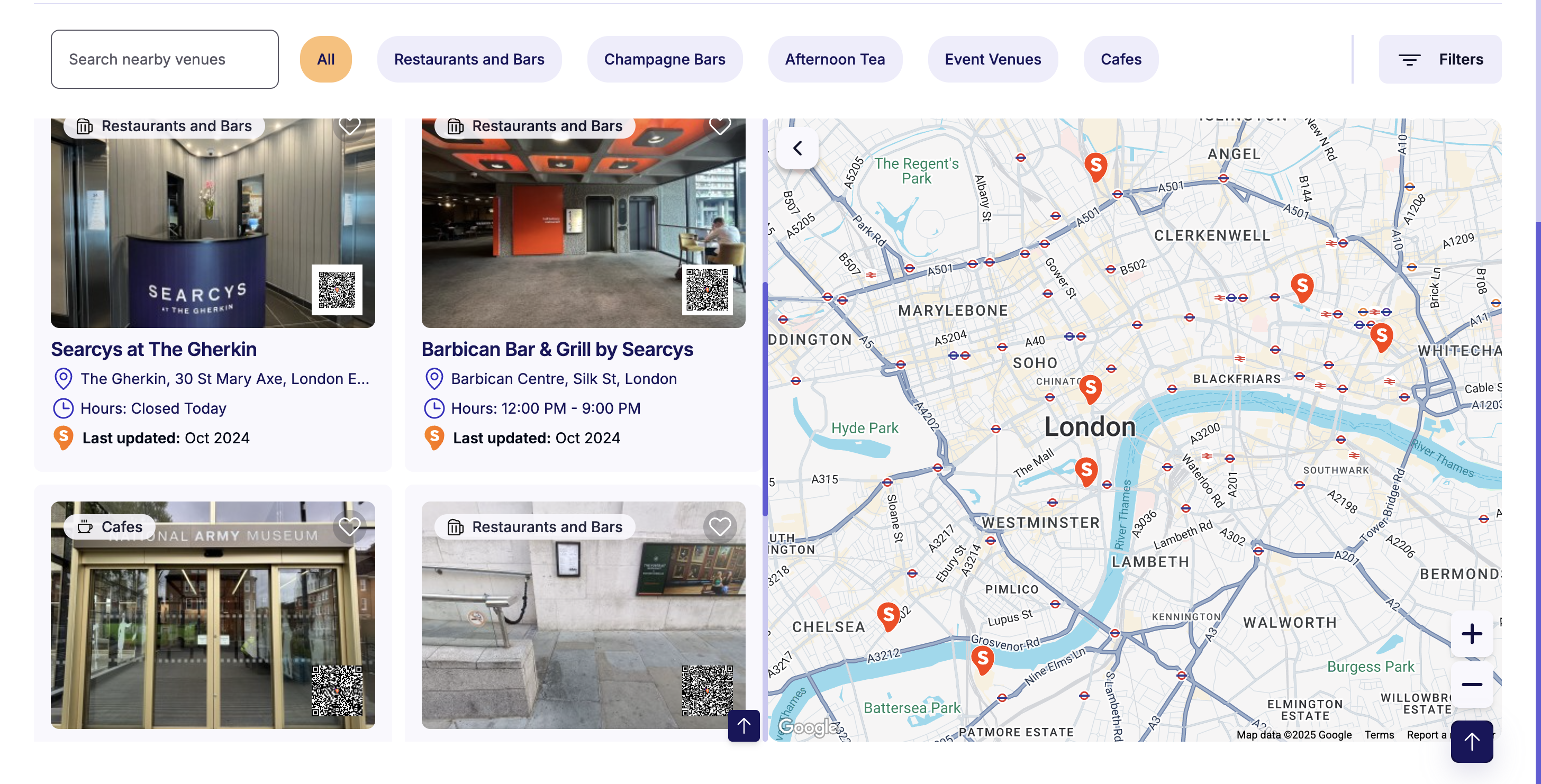Select Searcys map marker in Chinatown
This screenshot has width=1541, height=784.
(1091, 390)
